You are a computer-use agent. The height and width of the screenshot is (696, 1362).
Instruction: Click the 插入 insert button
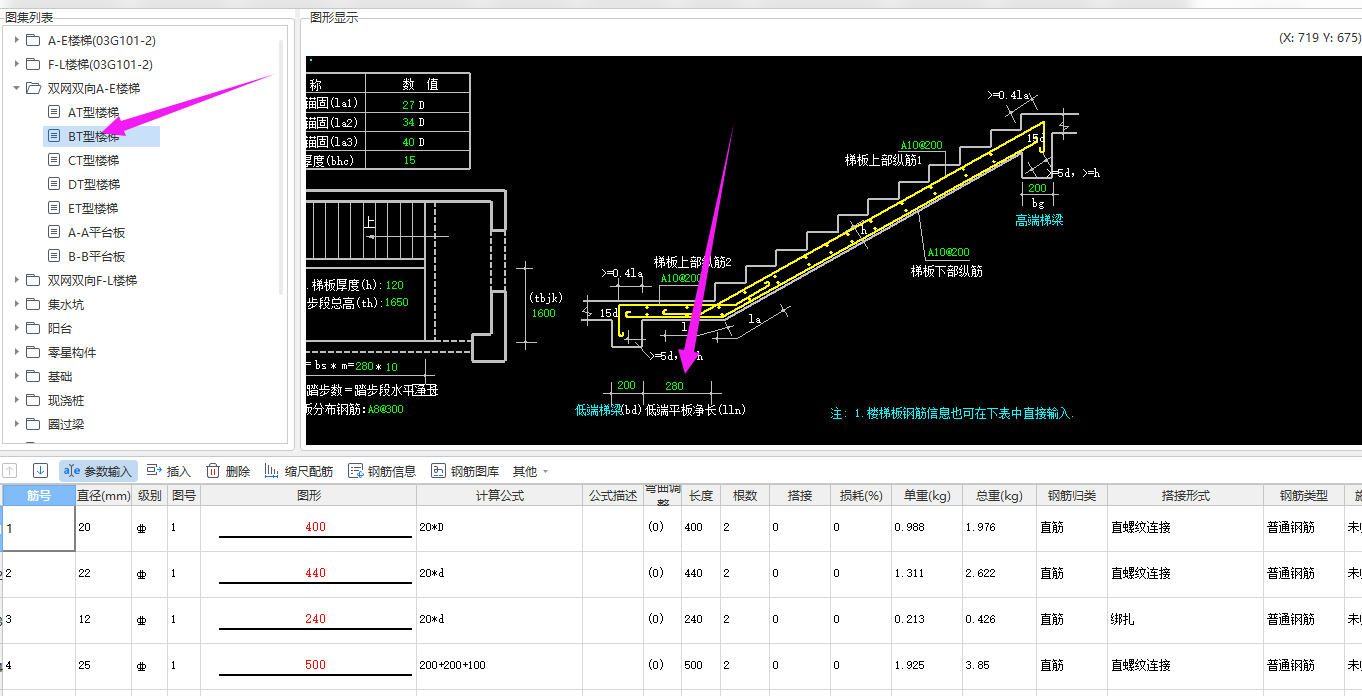pyautogui.click(x=168, y=471)
